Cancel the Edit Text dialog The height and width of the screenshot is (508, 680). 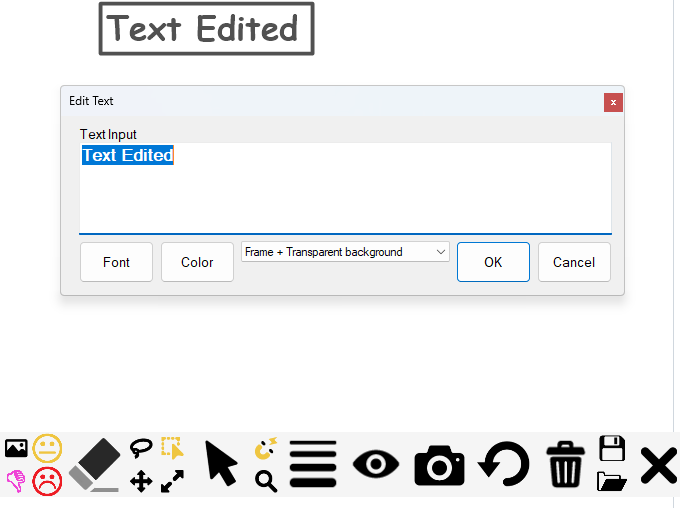point(574,262)
